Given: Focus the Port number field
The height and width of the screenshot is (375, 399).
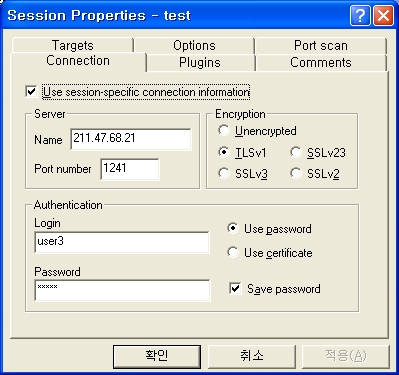Looking at the screenshot, I should click(130, 169).
